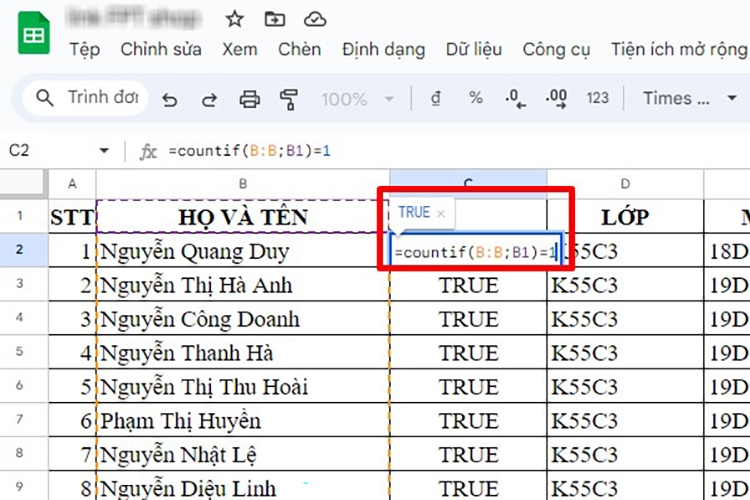Select cell Nguyễn Nhật Lệ

pos(243,455)
